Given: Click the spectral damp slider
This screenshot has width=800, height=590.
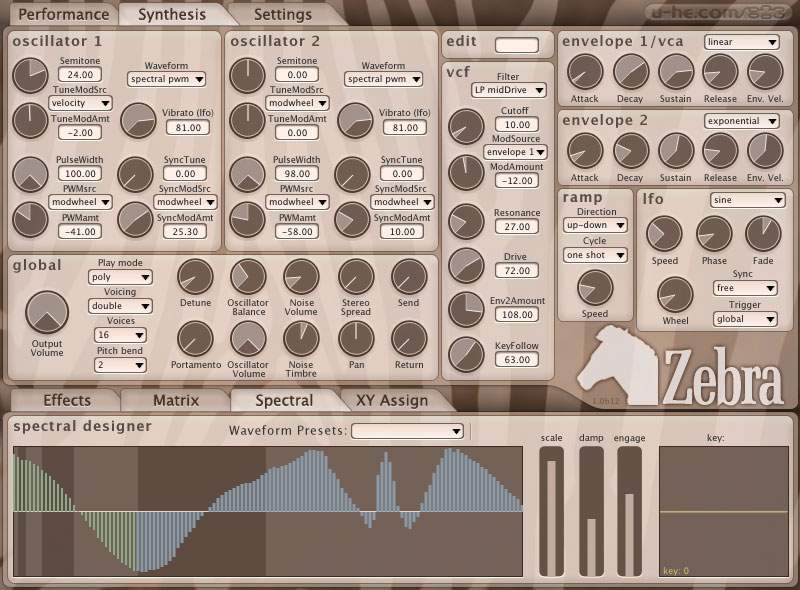Looking at the screenshot, I should pos(591,511).
